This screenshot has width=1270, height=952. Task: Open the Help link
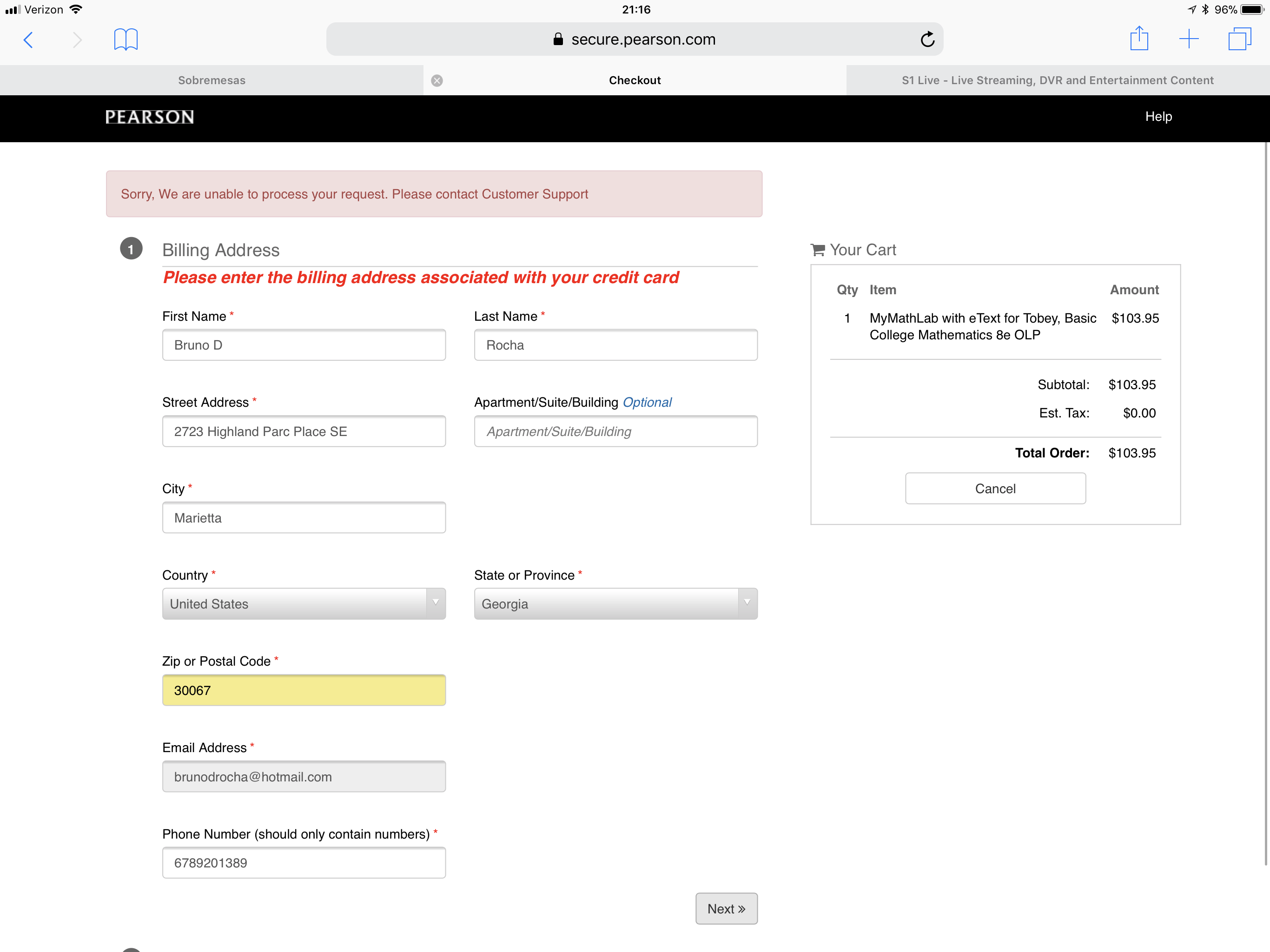pyautogui.click(x=1158, y=117)
